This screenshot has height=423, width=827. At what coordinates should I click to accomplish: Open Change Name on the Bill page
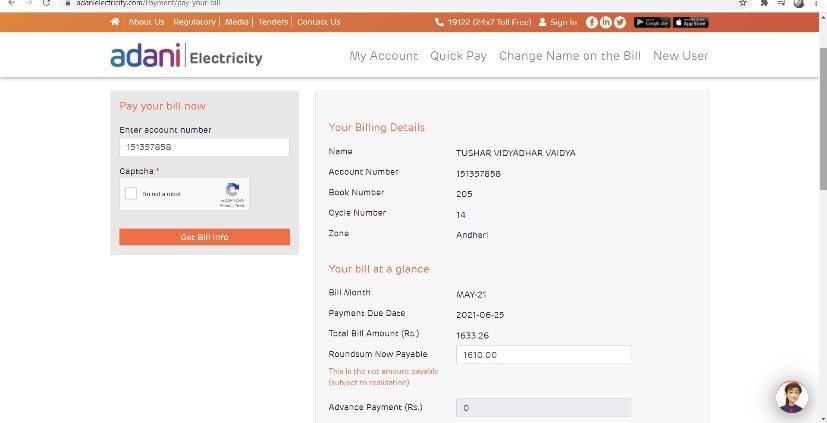click(570, 56)
